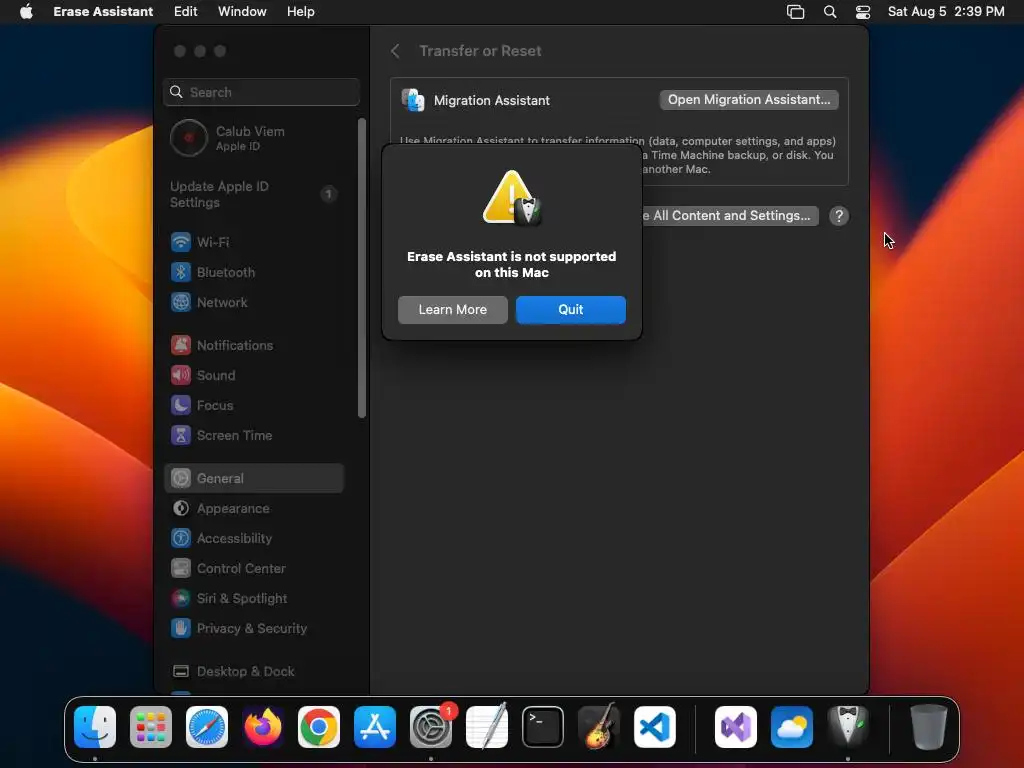Go back with the chevron beside Transfer or Reset
The image size is (1024, 768).
tap(395, 51)
